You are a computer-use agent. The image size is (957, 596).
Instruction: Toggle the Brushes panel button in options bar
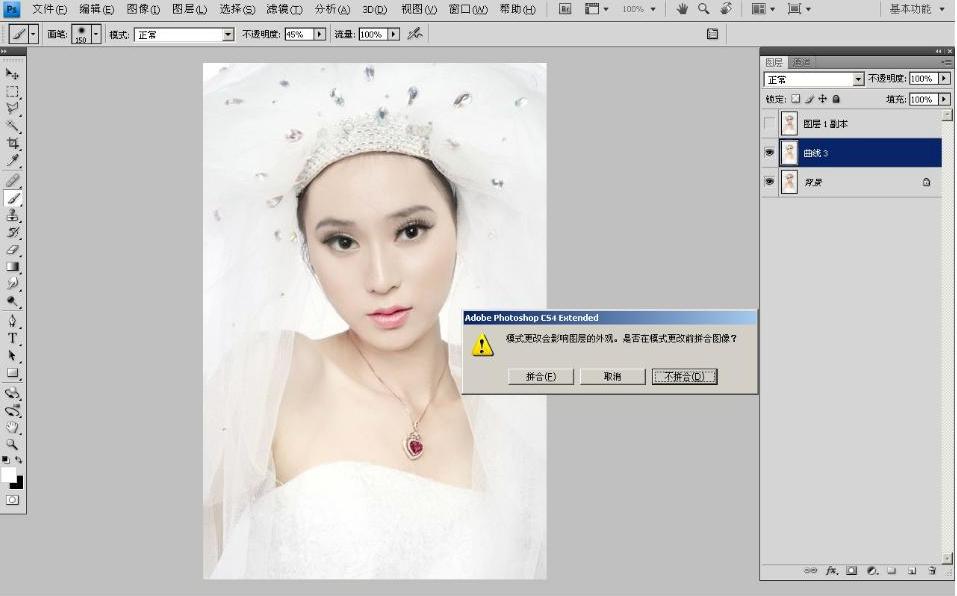(712, 34)
